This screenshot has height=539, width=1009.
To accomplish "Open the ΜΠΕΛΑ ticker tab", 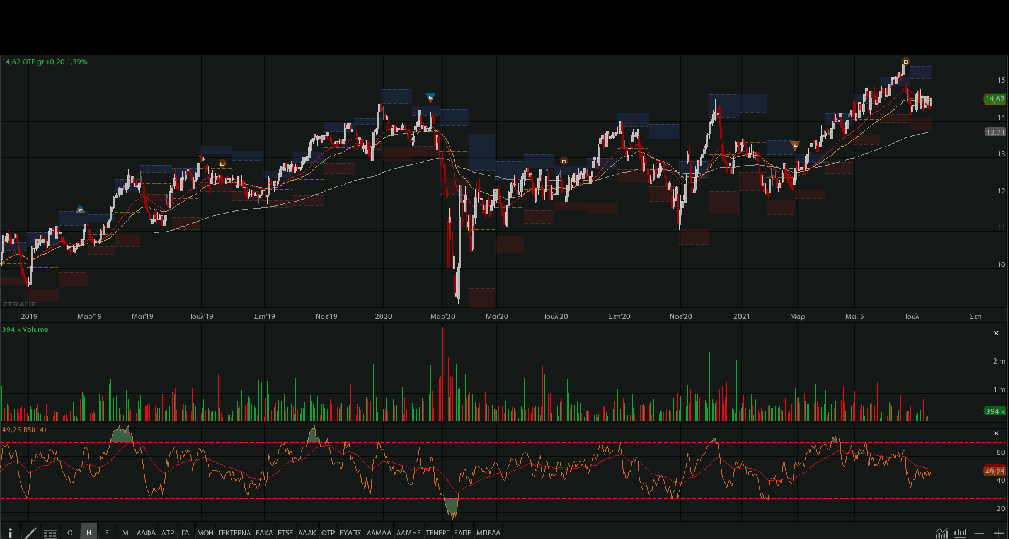I will coord(489,532).
